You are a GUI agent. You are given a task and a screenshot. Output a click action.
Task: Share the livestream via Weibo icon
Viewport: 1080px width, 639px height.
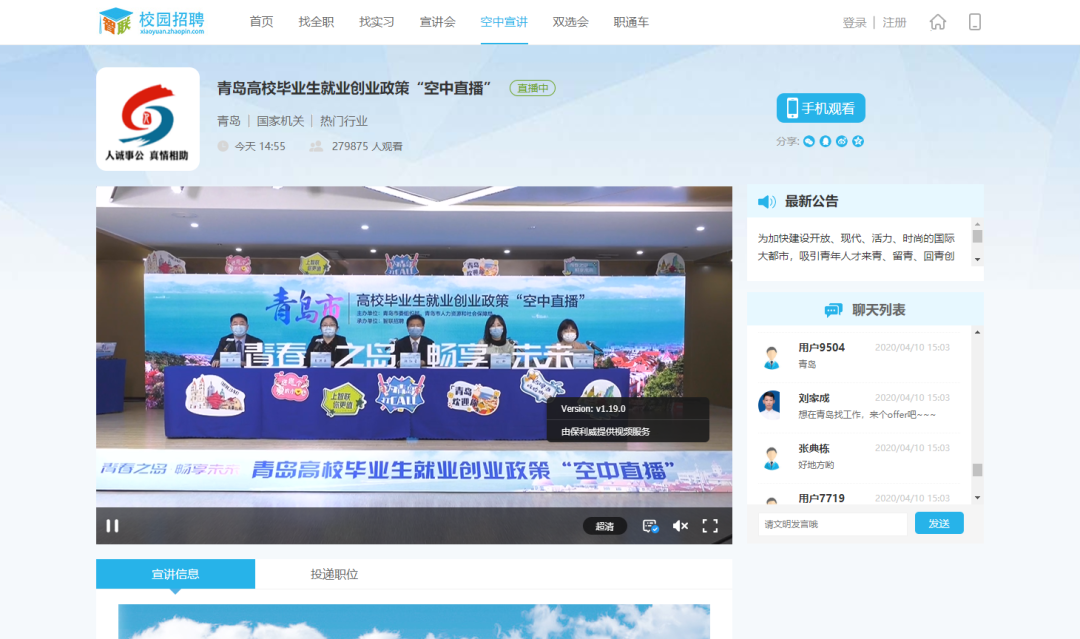coord(841,141)
